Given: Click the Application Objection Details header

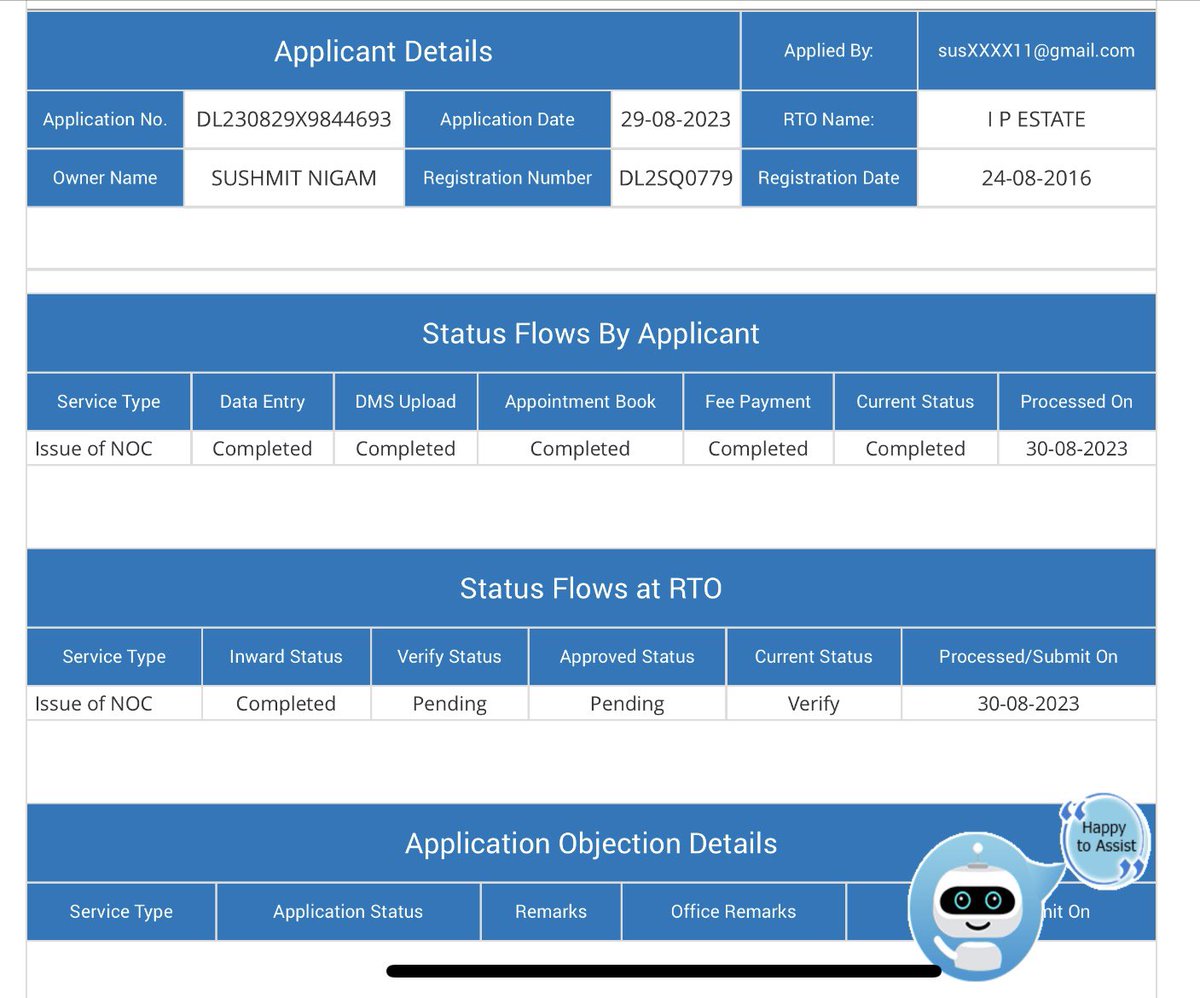Looking at the screenshot, I should [x=591, y=843].
